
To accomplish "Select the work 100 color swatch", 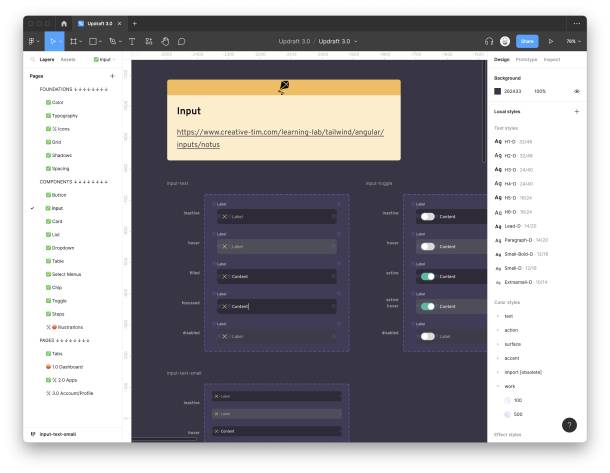I will 507,400.
